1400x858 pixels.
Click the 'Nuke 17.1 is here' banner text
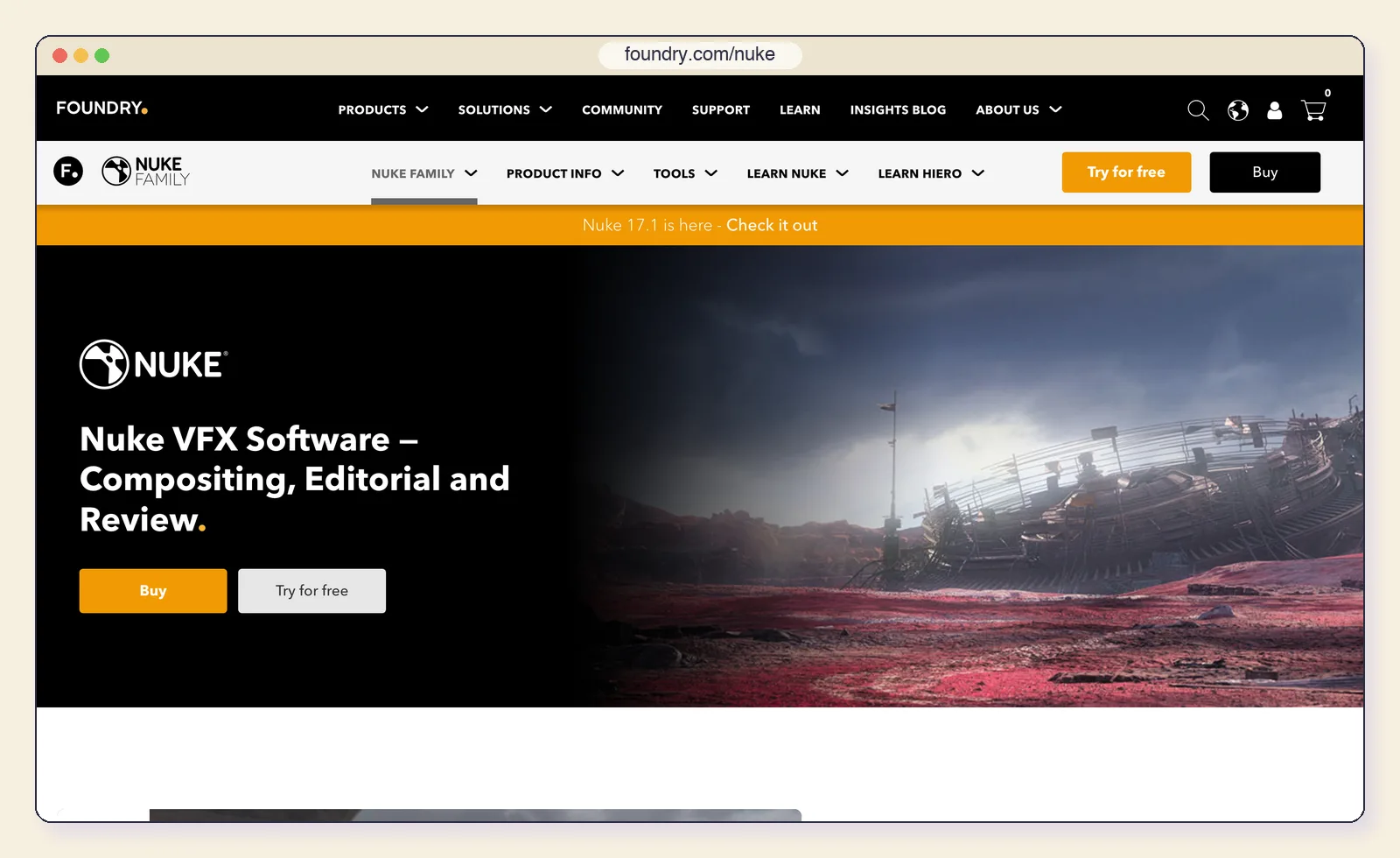[647, 225]
